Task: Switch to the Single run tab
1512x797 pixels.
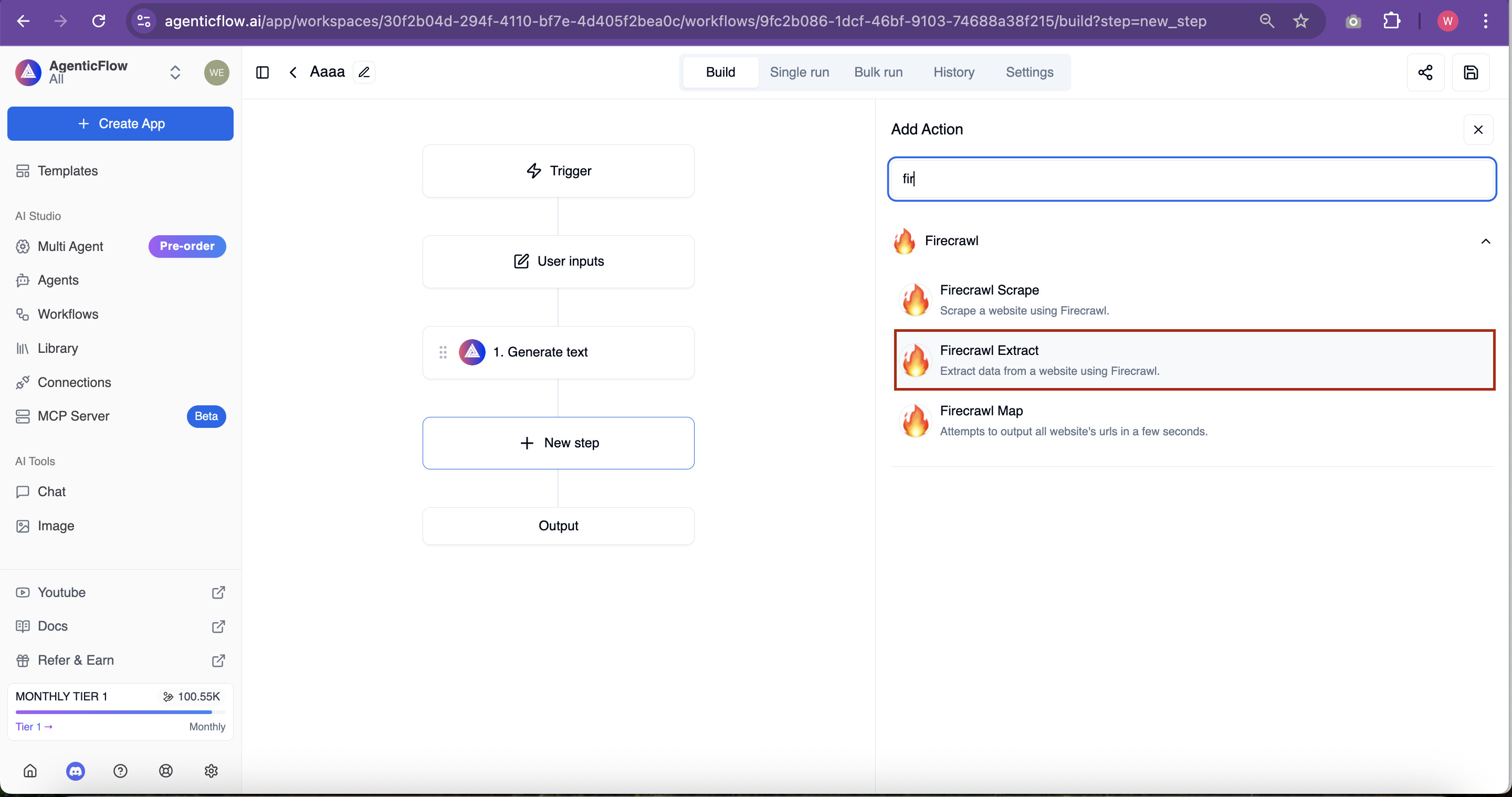Action: tap(800, 72)
